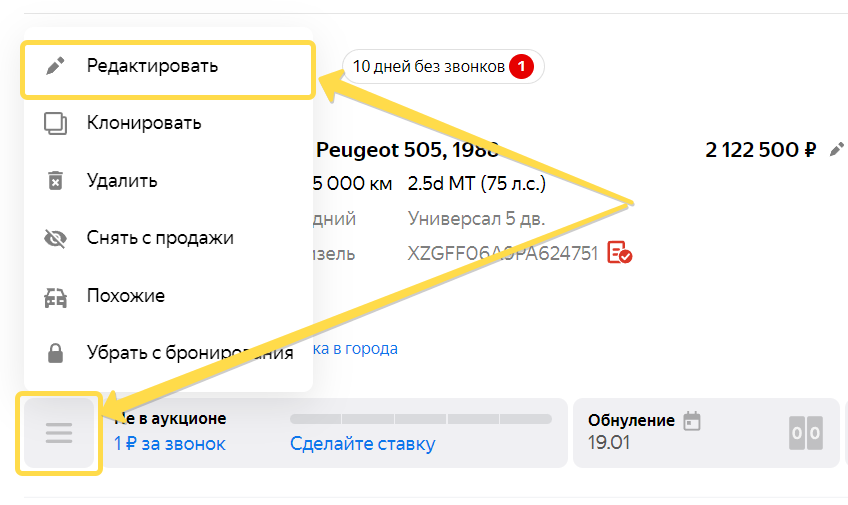Click the pencil icon next to Редактировать
Screen dimensions: 848x505
pyautogui.click(x=56, y=66)
